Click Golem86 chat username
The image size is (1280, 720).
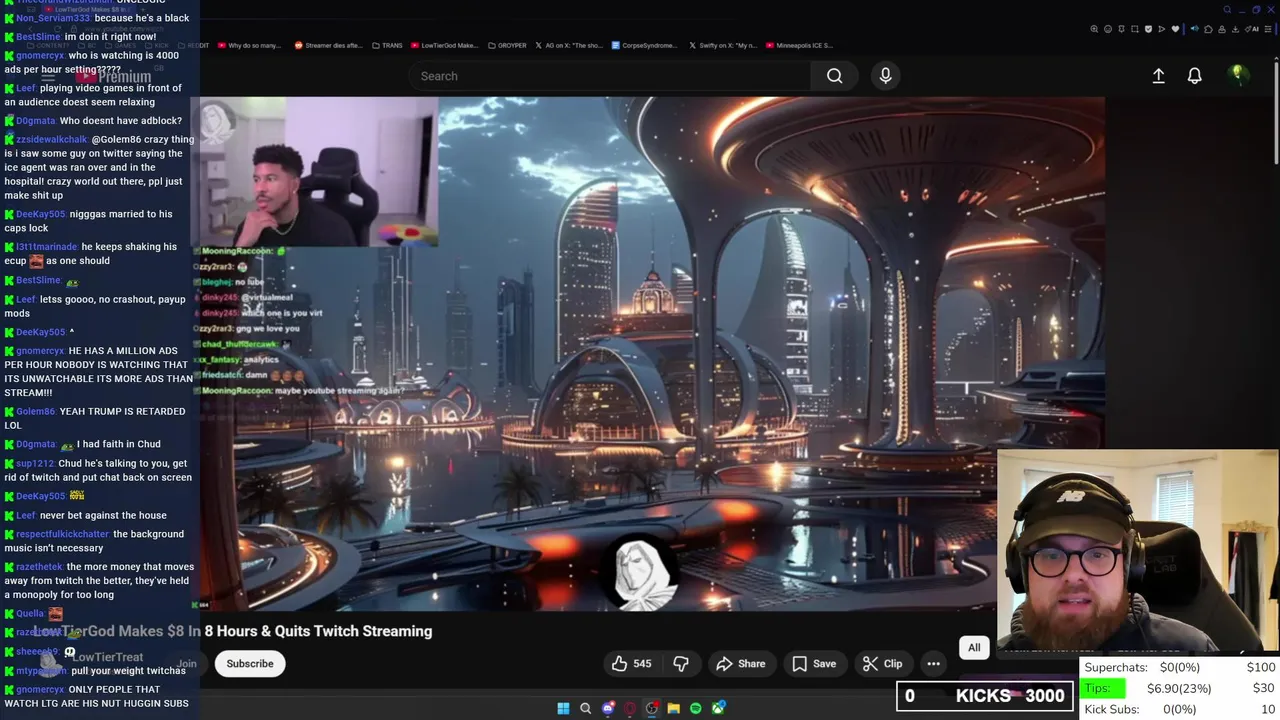pos(35,411)
